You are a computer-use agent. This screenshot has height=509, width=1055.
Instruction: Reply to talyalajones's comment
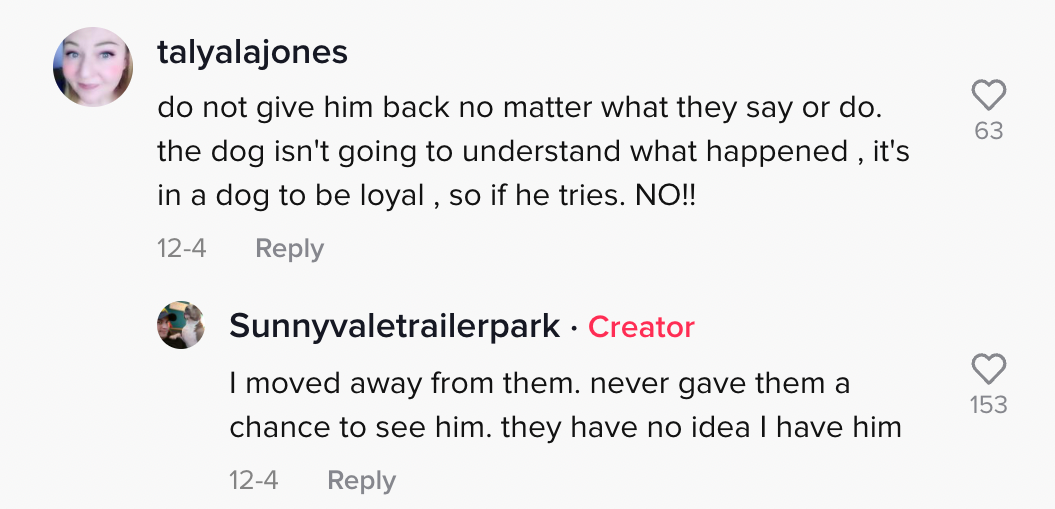(x=289, y=248)
